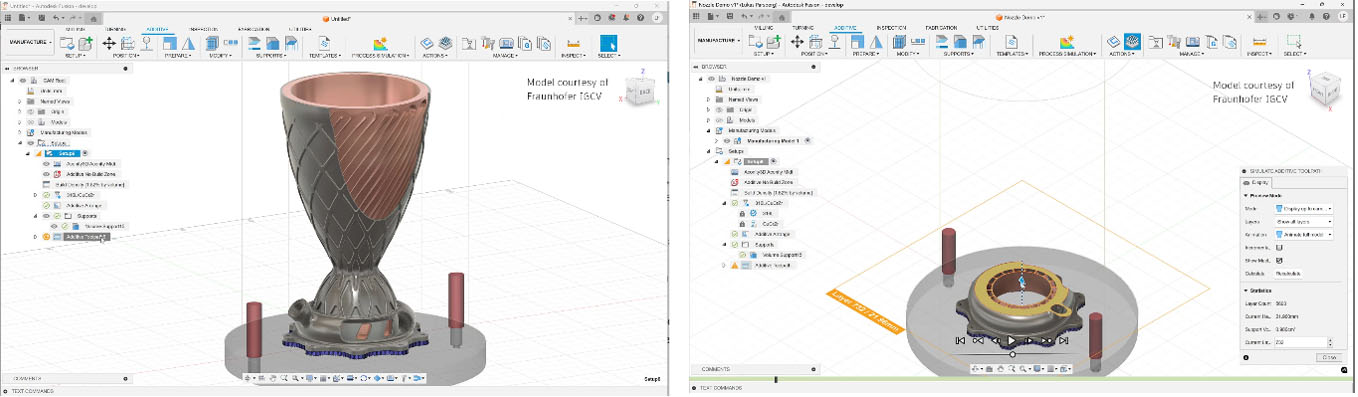Switch to the Fabrication tab in right window
The image size is (1358, 397).
[x=940, y=27]
